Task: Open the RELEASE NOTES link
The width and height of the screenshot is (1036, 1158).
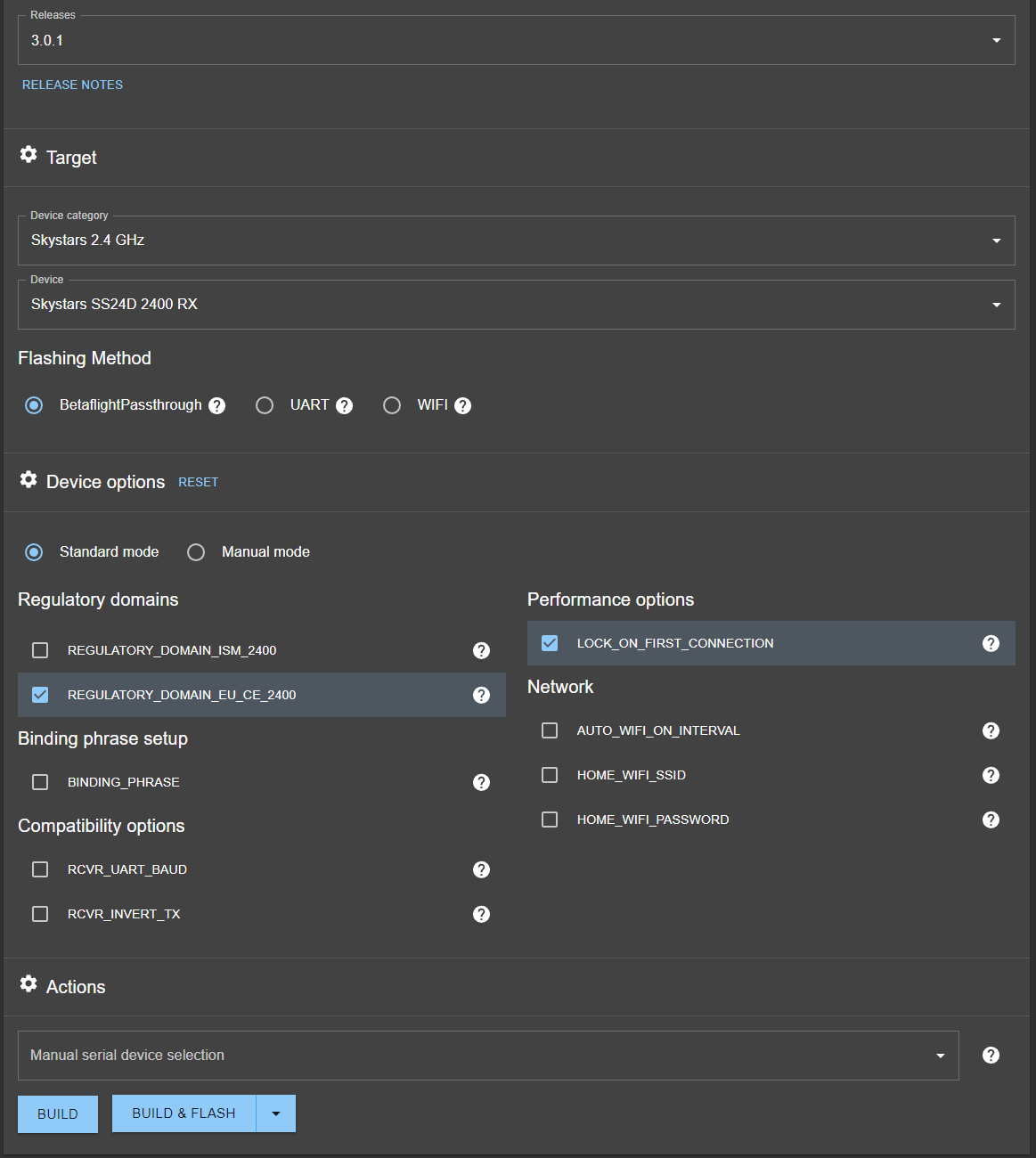Action: [x=72, y=85]
